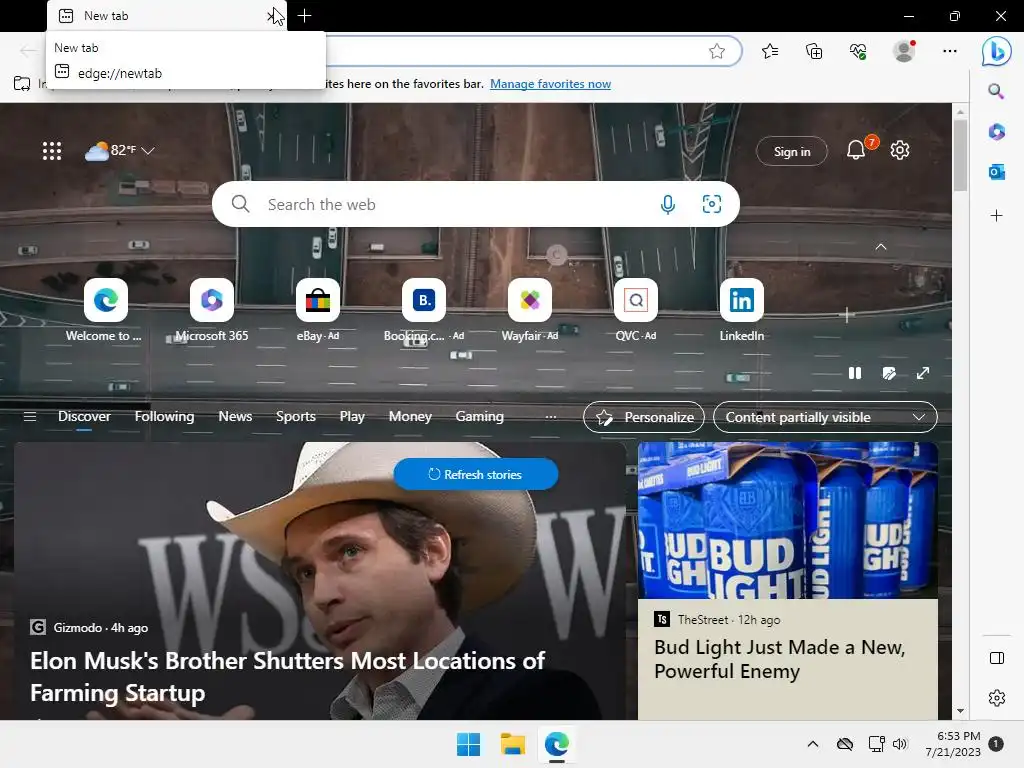Toggle the sidebar panel visibility icon
This screenshot has height=768, width=1024.
(x=997, y=658)
